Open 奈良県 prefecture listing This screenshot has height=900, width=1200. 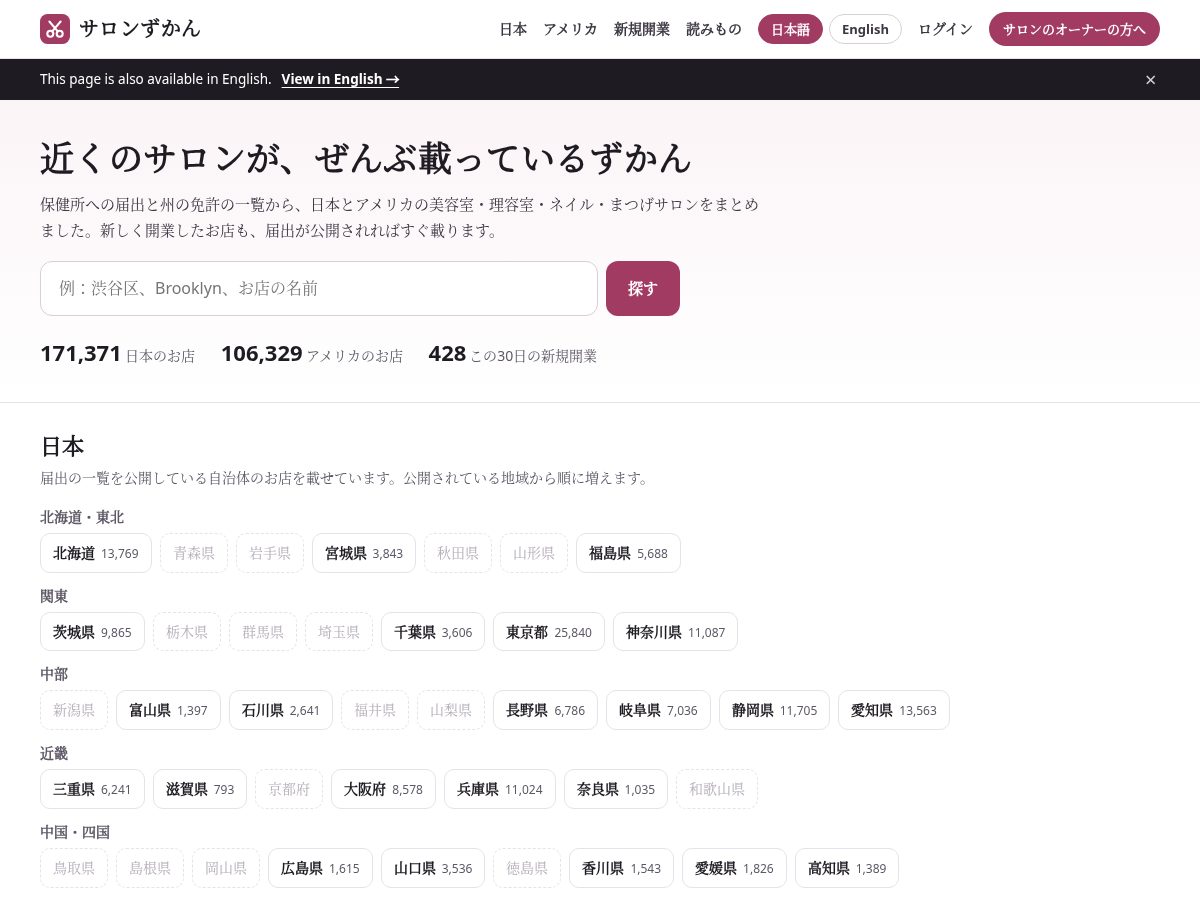(616, 789)
